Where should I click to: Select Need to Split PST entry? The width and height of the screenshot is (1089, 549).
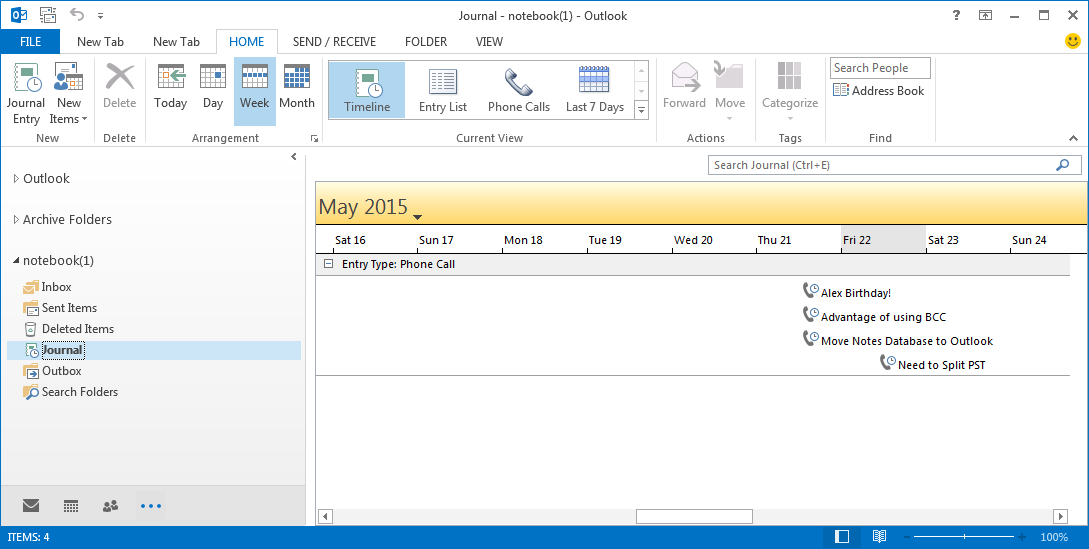click(x=933, y=364)
